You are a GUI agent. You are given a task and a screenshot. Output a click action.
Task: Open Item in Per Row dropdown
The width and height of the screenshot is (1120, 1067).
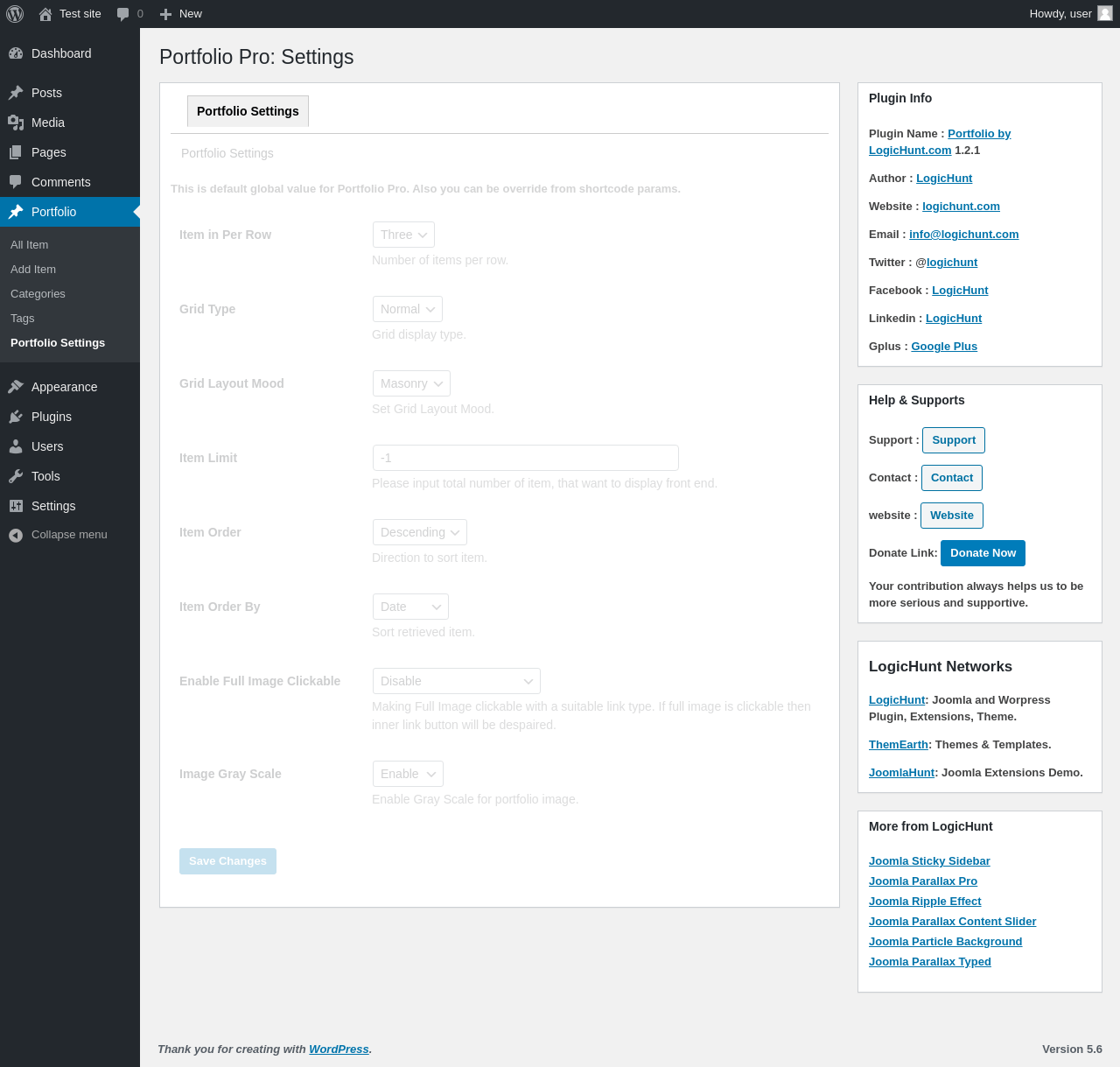point(403,235)
